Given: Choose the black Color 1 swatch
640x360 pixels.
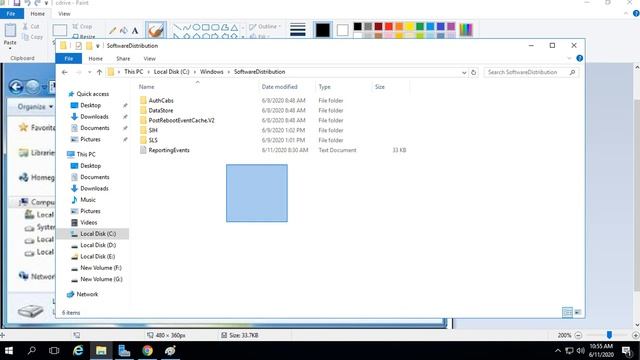Looking at the screenshot, I should (x=322, y=30).
